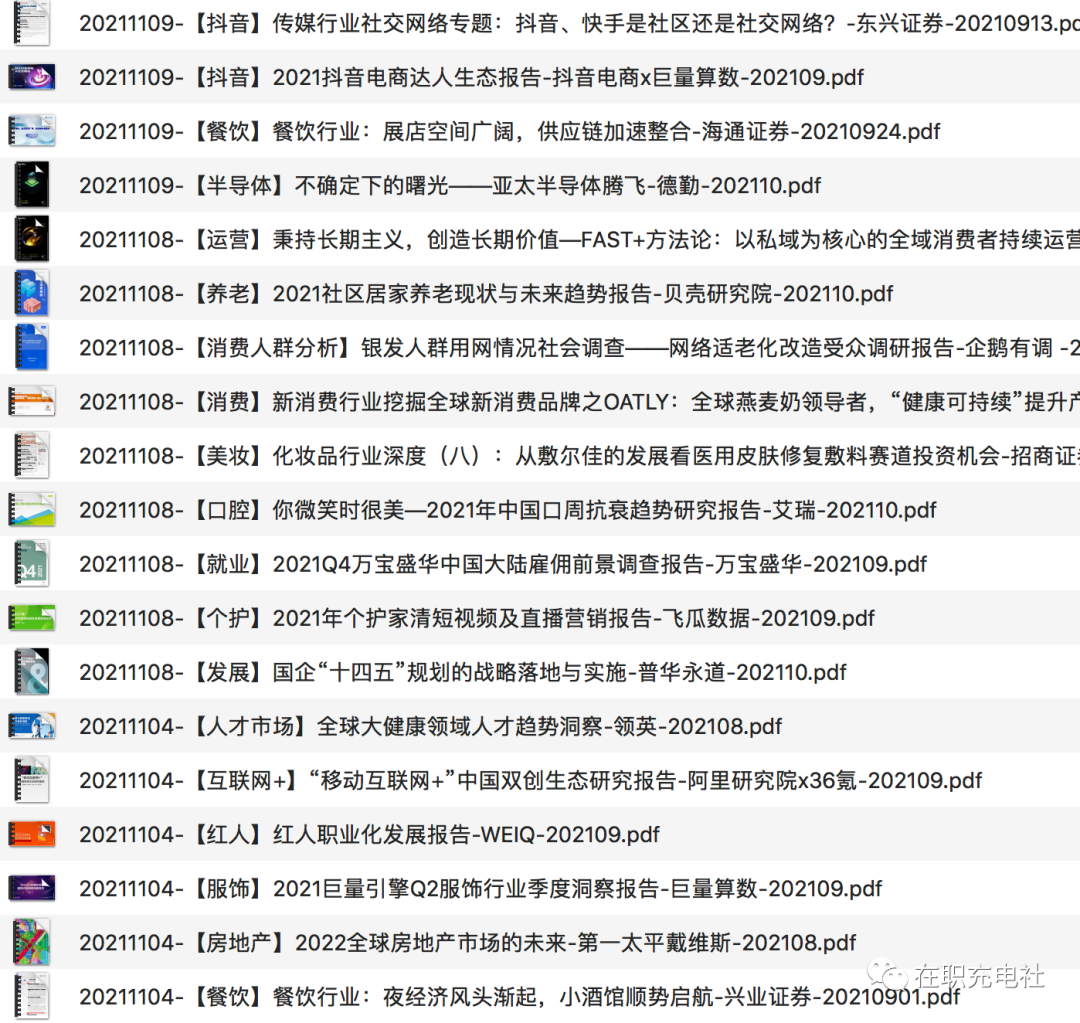Screen dimensions: 1080x1023
Task: Click the PDF icon for 餐饮行业 兴业证券 report
Action: [32, 996]
